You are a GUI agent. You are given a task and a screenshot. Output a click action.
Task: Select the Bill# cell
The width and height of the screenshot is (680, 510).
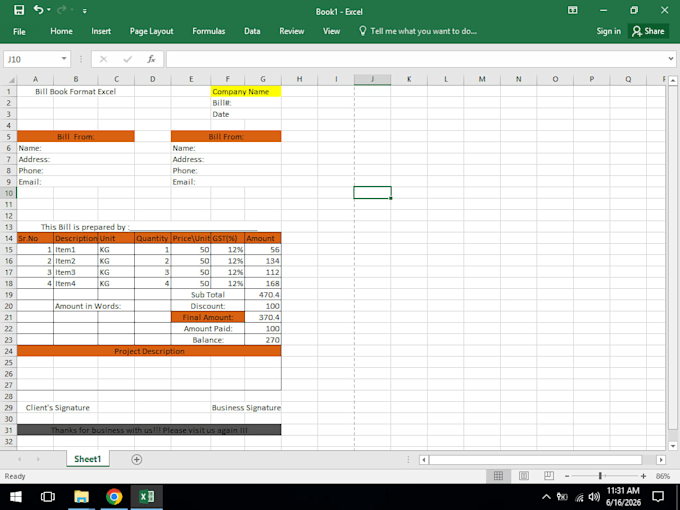[x=228, y=103]
